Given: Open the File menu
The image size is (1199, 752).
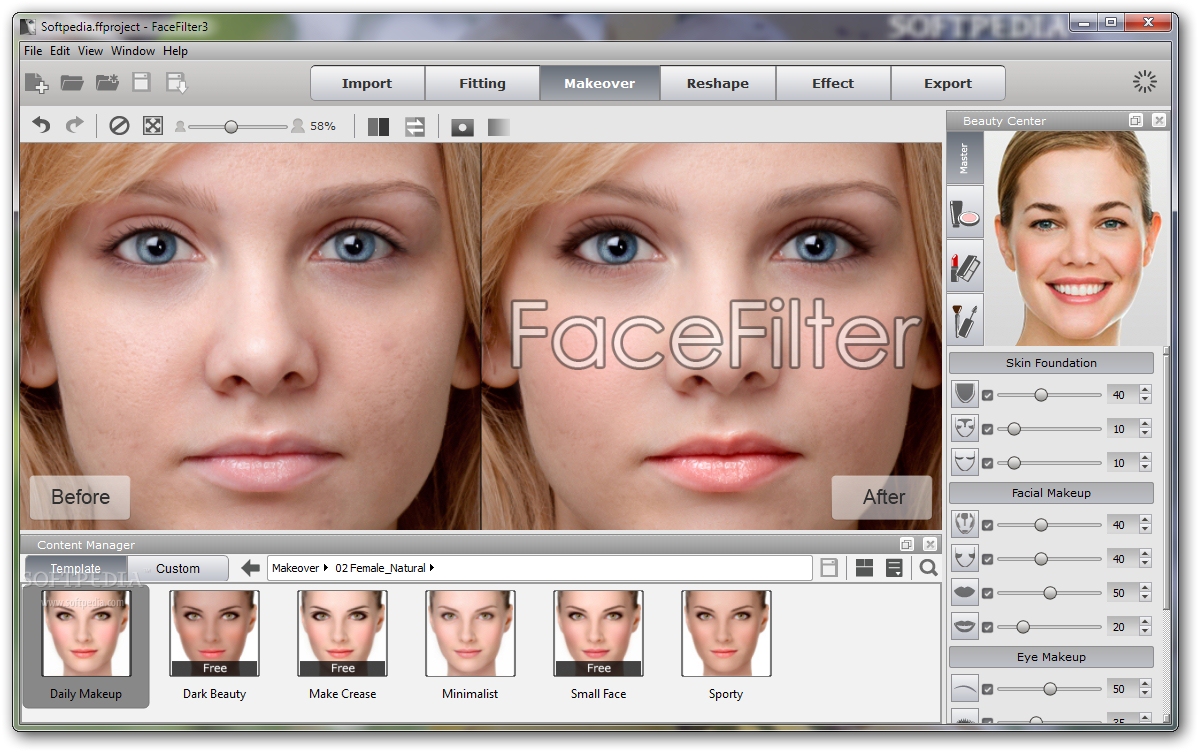Looking at the screenshot, I should click(x=33, y=50).
